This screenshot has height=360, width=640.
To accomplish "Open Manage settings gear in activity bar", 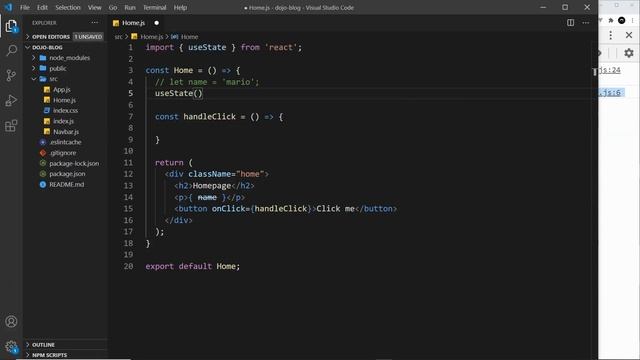I will coord(11,347).
